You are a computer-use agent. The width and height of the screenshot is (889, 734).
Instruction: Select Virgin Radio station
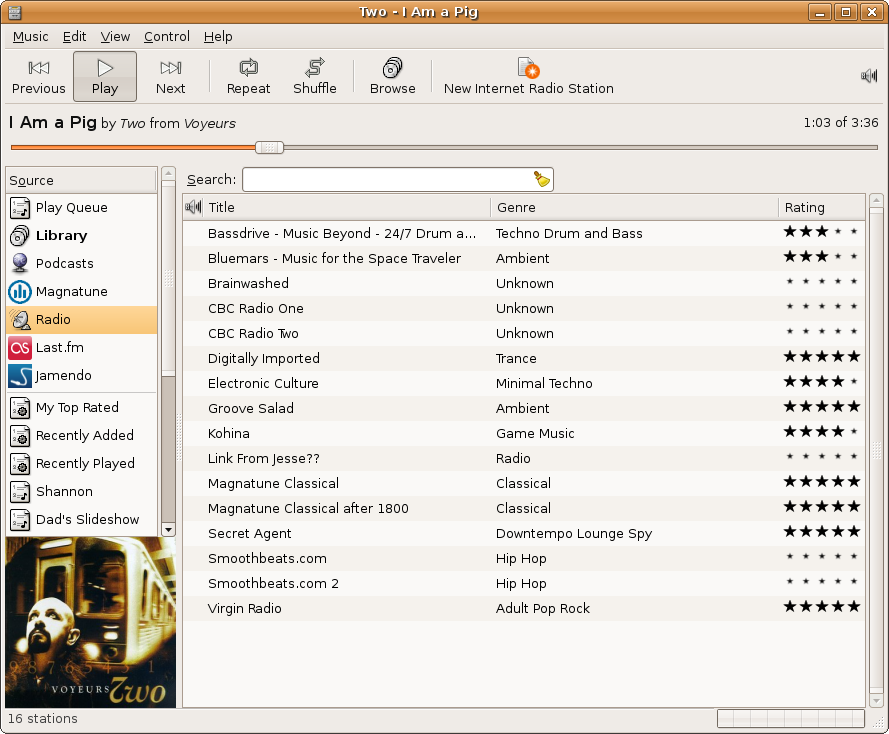coord(523,608)
